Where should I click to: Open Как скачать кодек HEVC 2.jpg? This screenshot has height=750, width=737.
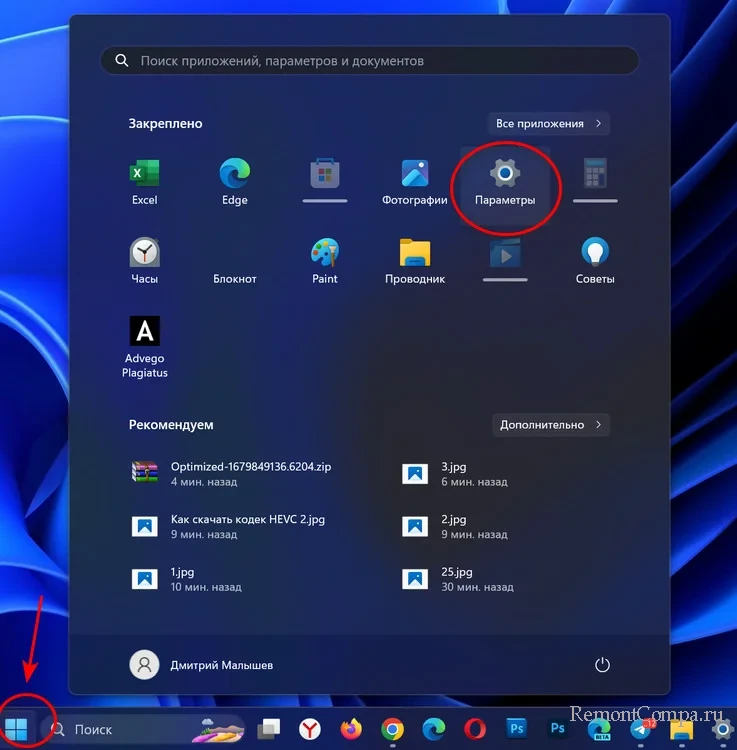click(229, 526)
